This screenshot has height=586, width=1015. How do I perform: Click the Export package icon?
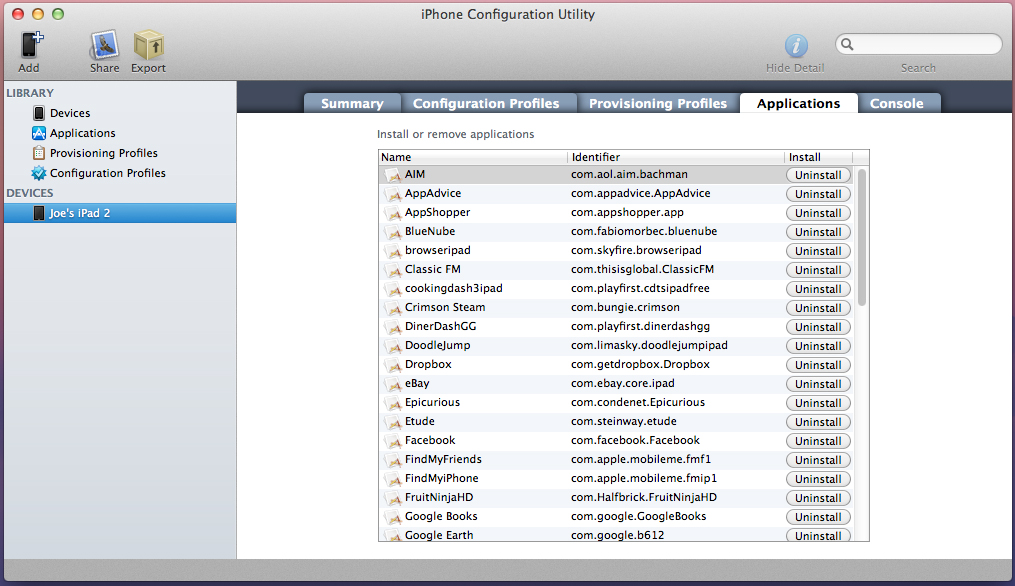[148, 45]
